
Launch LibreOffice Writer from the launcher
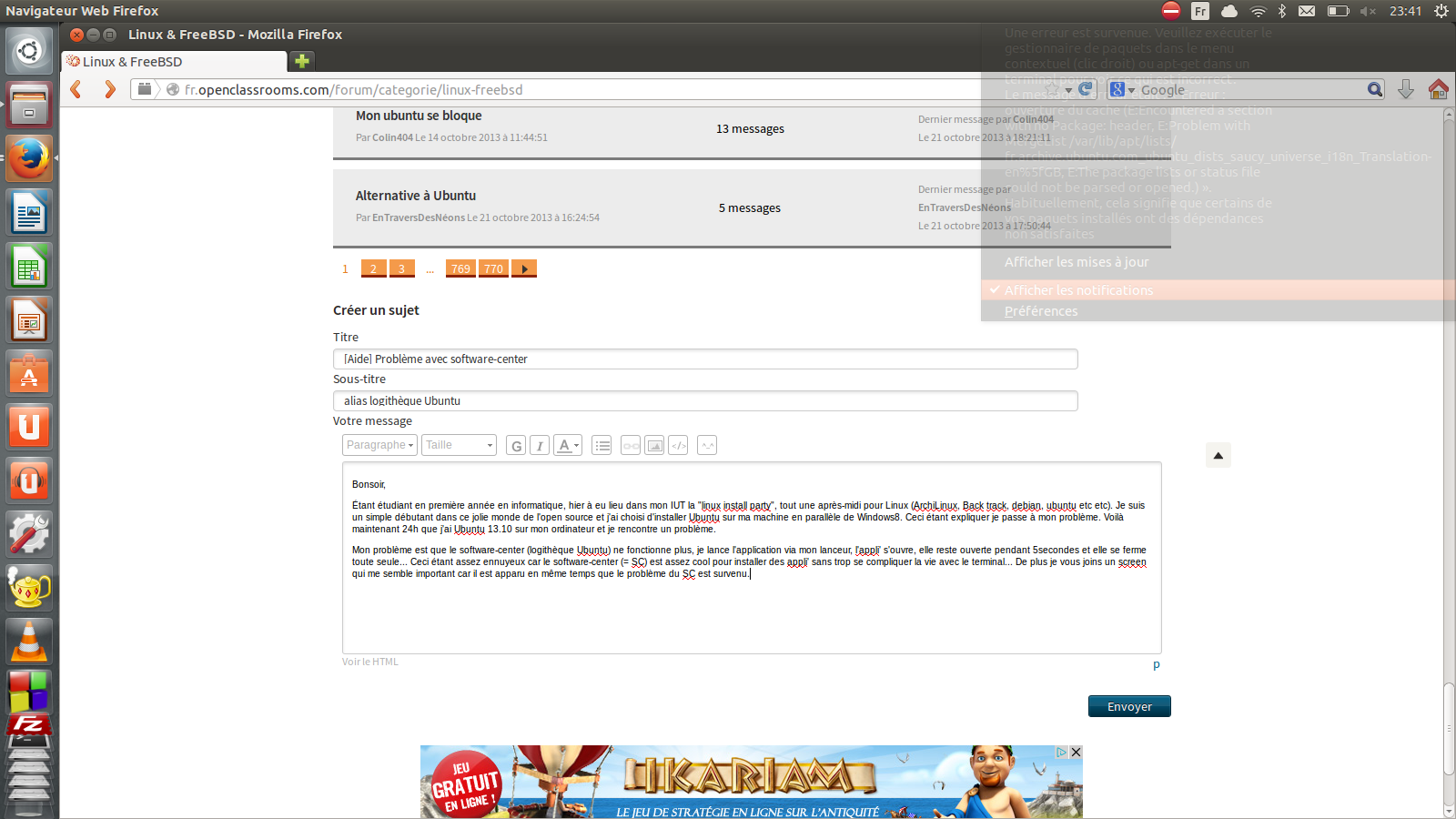click(29, 214)
